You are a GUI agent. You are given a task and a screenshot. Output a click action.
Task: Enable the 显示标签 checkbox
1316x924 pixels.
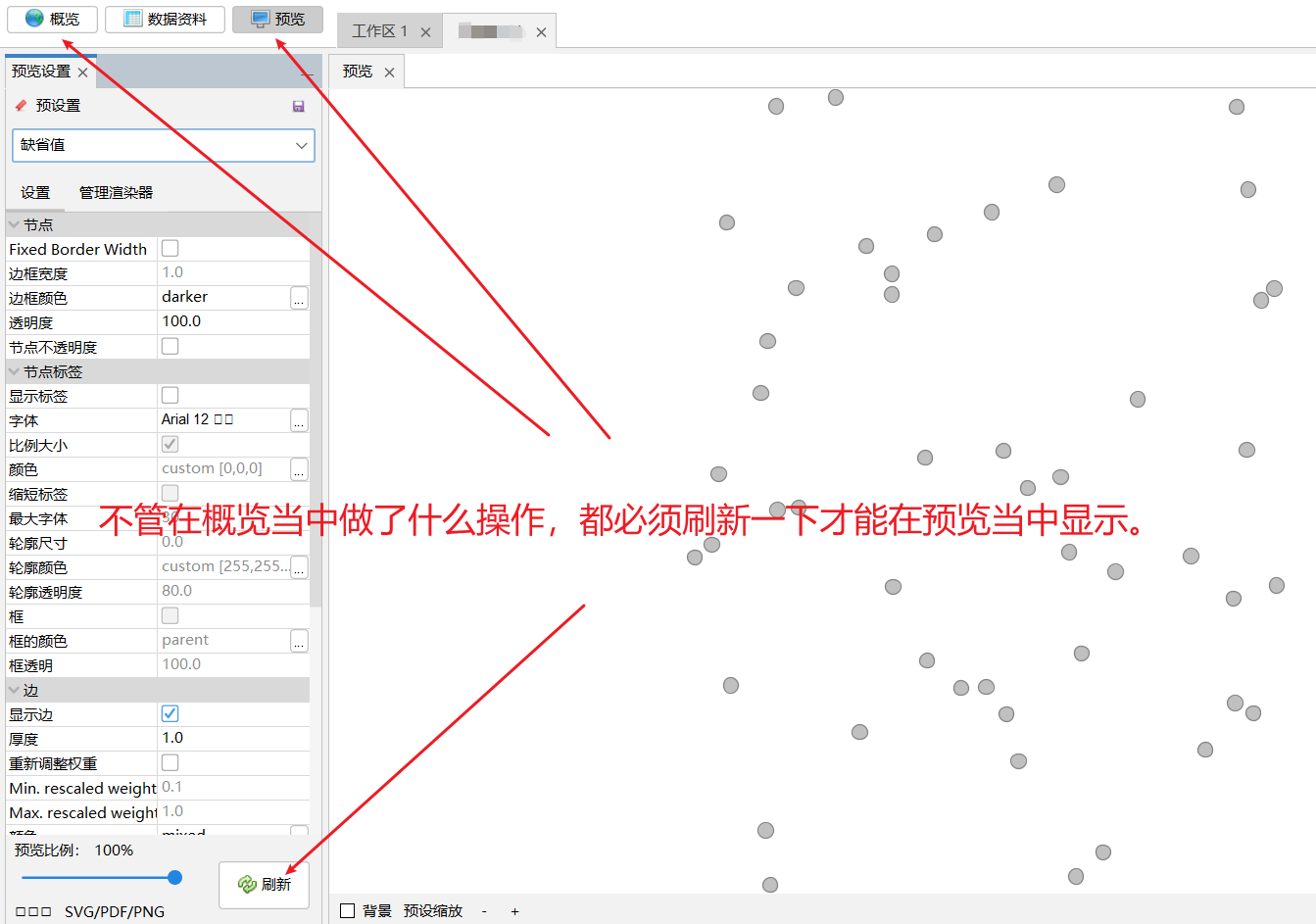(x=169, y=395)
